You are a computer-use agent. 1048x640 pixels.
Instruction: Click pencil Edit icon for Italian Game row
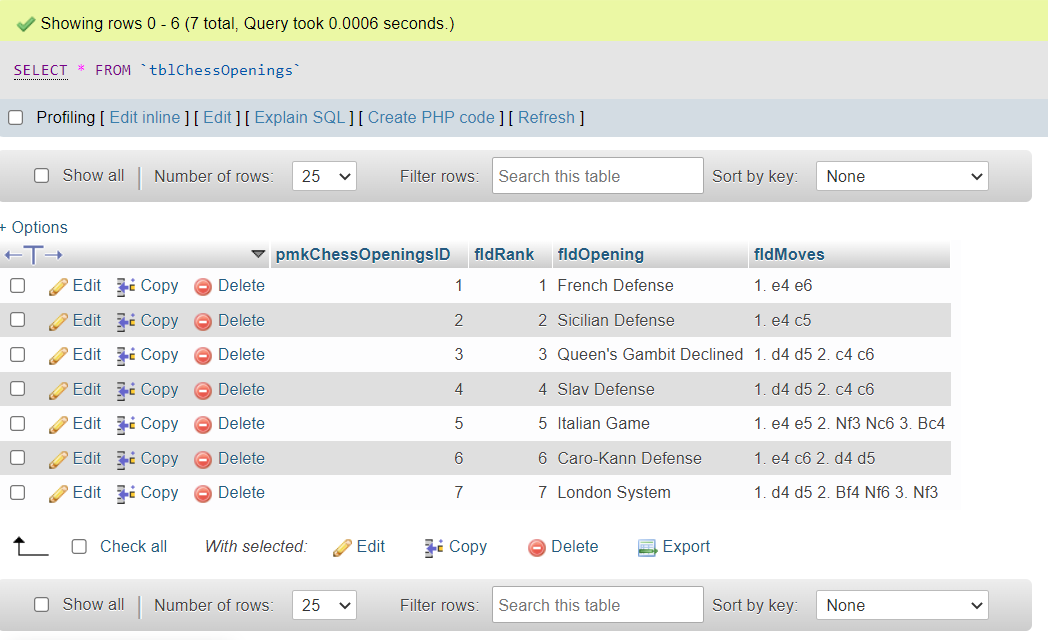[58, 424]
